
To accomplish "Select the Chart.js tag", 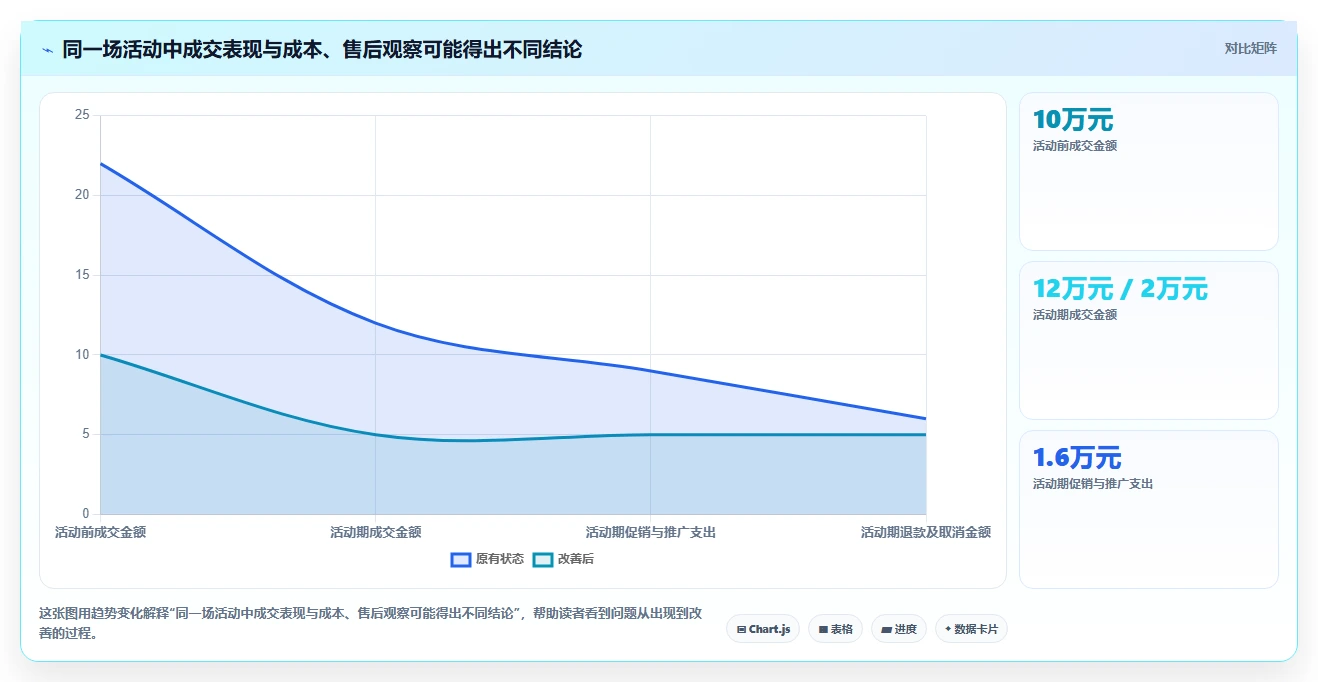I will 763,629.
